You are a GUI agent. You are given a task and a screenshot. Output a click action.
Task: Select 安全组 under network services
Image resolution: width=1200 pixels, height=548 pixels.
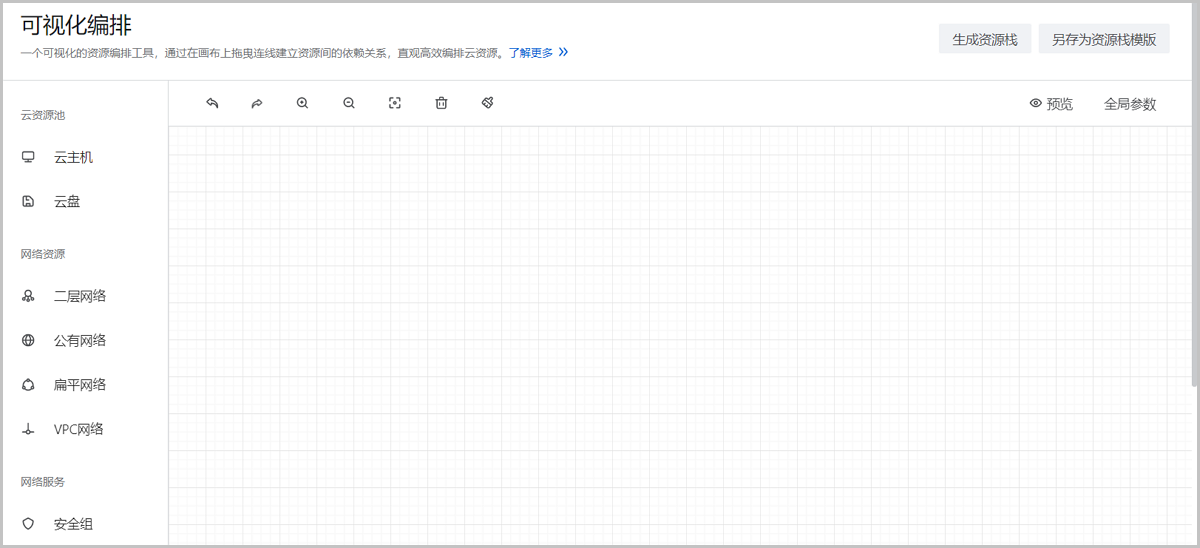(73, 524)
